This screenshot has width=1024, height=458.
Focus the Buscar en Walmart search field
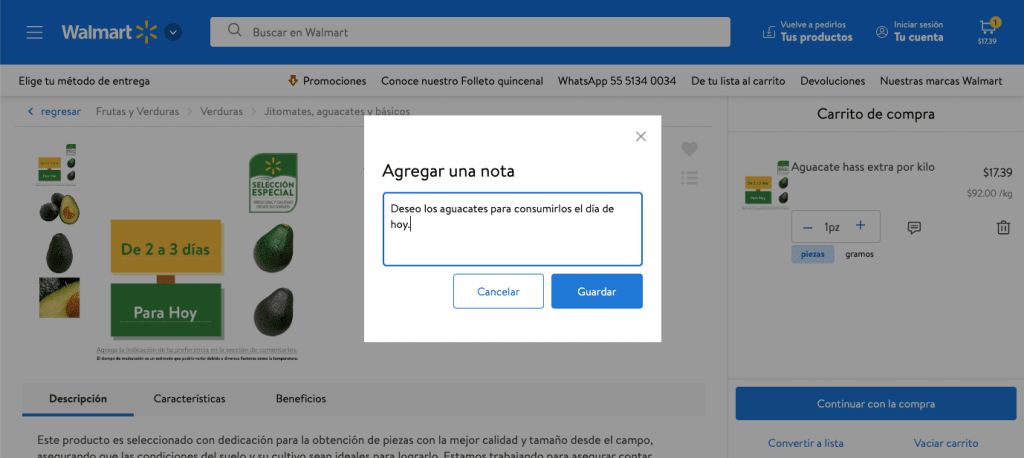coord(470,32)
